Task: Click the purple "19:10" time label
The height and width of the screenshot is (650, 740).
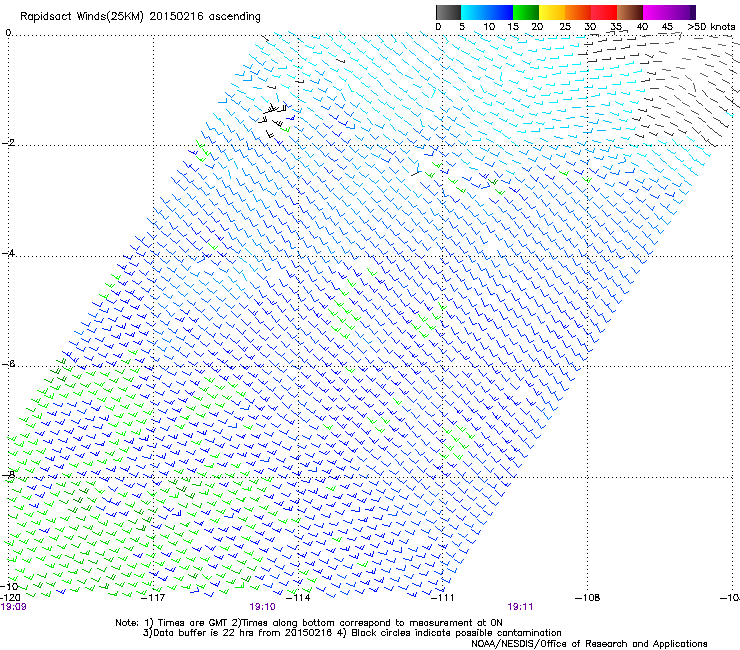Action: click(262, 607)
